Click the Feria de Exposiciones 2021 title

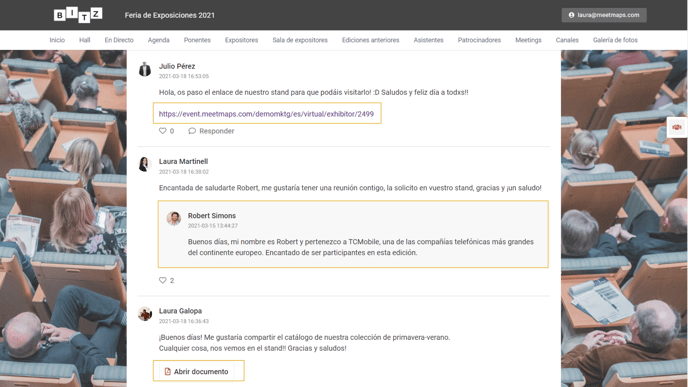coord(170,15)
